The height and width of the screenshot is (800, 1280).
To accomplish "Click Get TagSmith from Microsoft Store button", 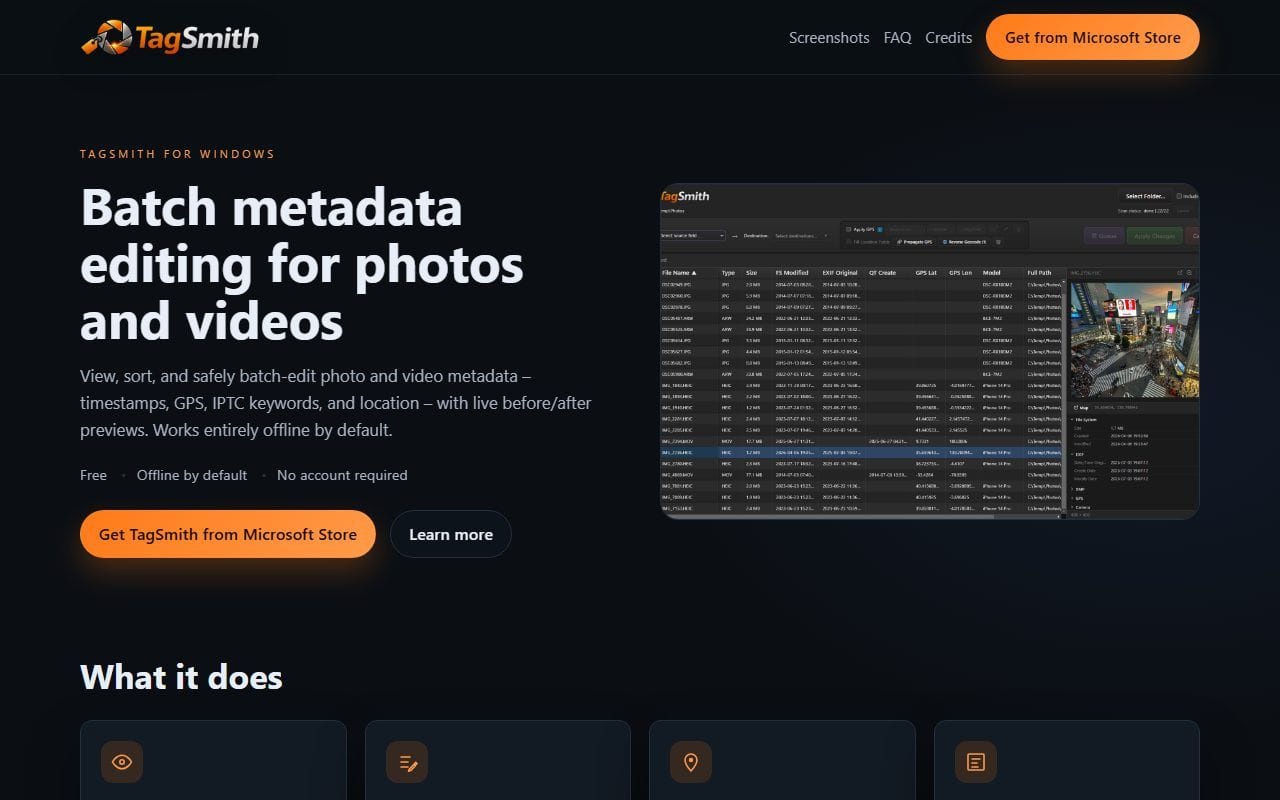I will [228, 534].
